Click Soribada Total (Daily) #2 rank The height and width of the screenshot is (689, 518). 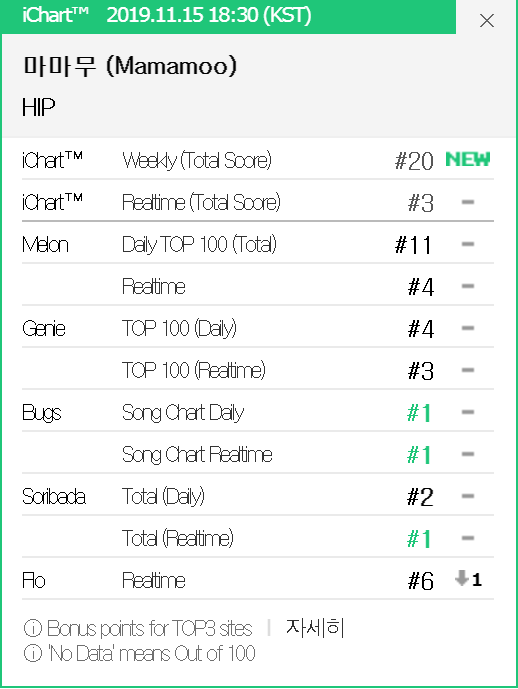point(420,497)
